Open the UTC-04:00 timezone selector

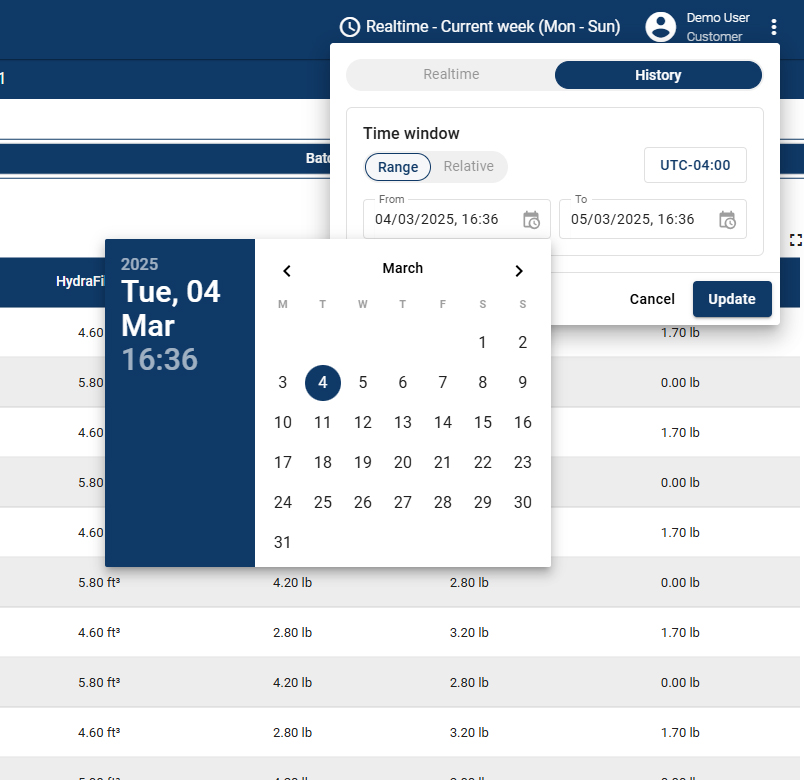pos(695,165)
